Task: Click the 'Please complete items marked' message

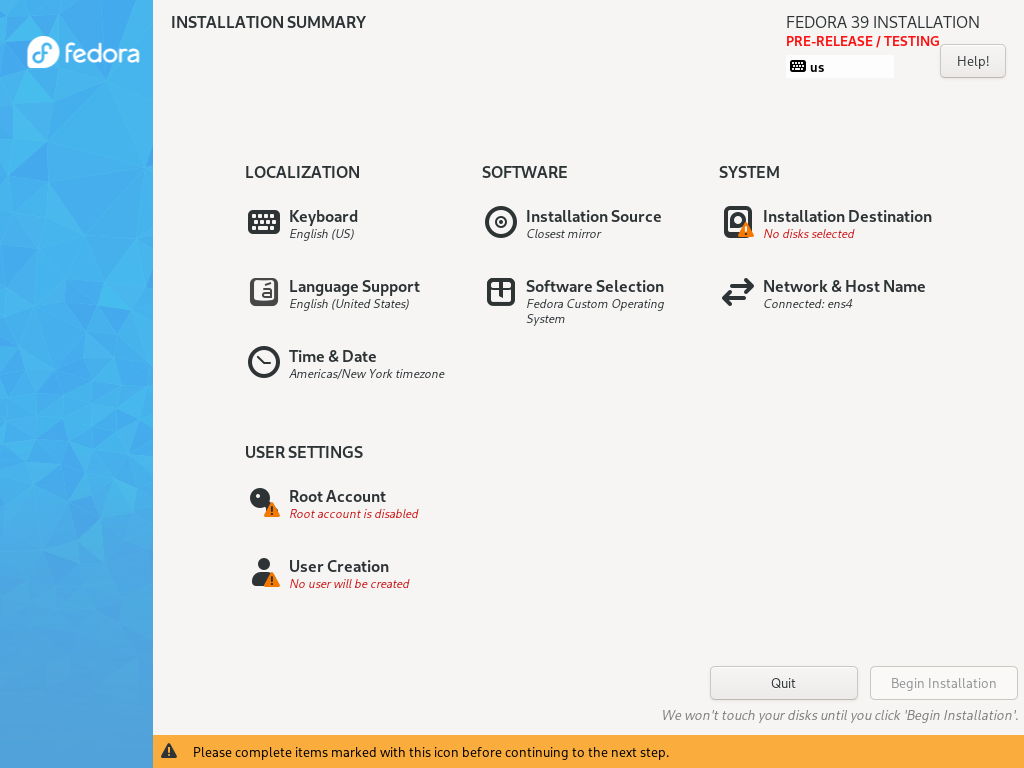Action: (x=431, y=752)
